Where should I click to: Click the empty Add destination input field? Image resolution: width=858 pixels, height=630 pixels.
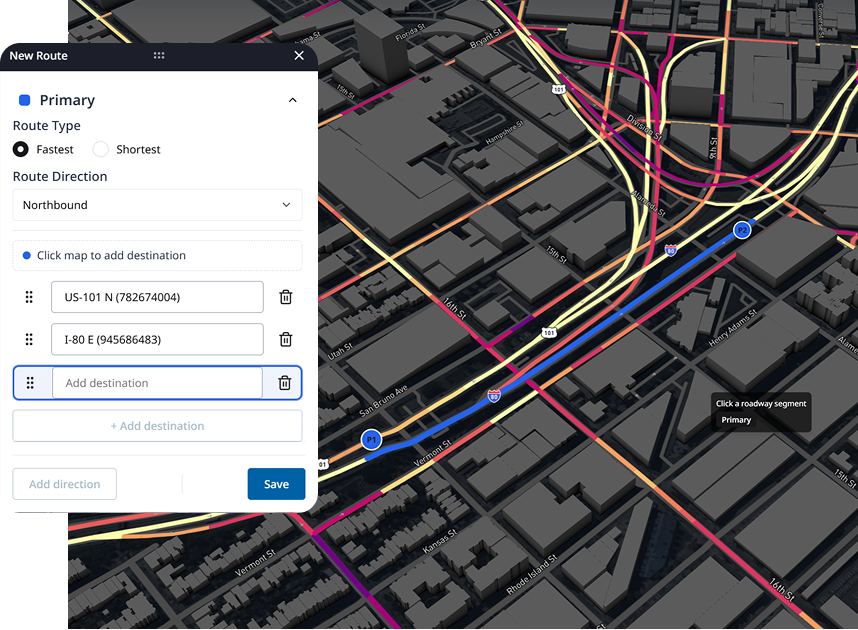[x=157, y=383]
